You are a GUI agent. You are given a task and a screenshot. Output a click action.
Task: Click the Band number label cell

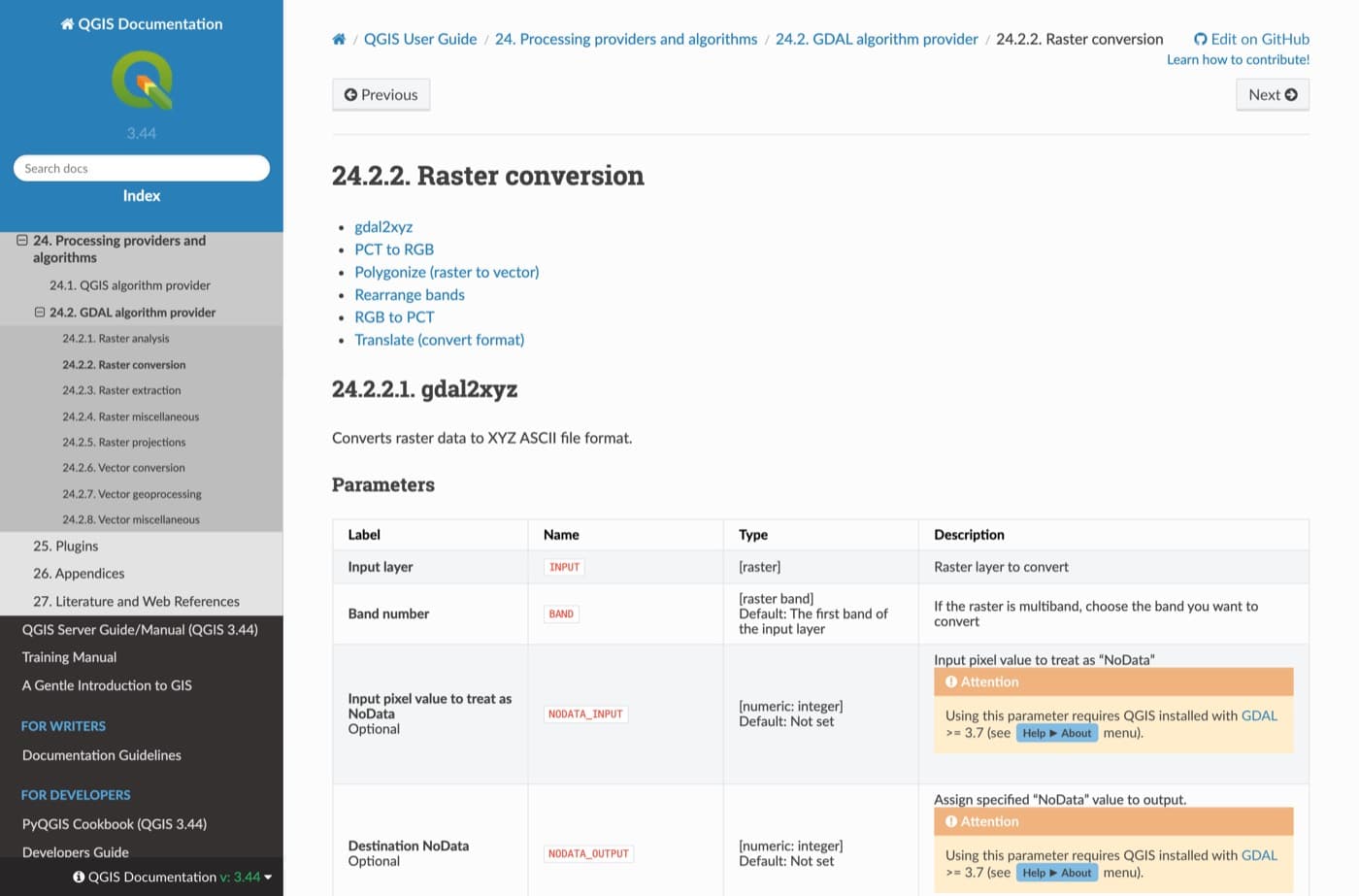(431, 614)
